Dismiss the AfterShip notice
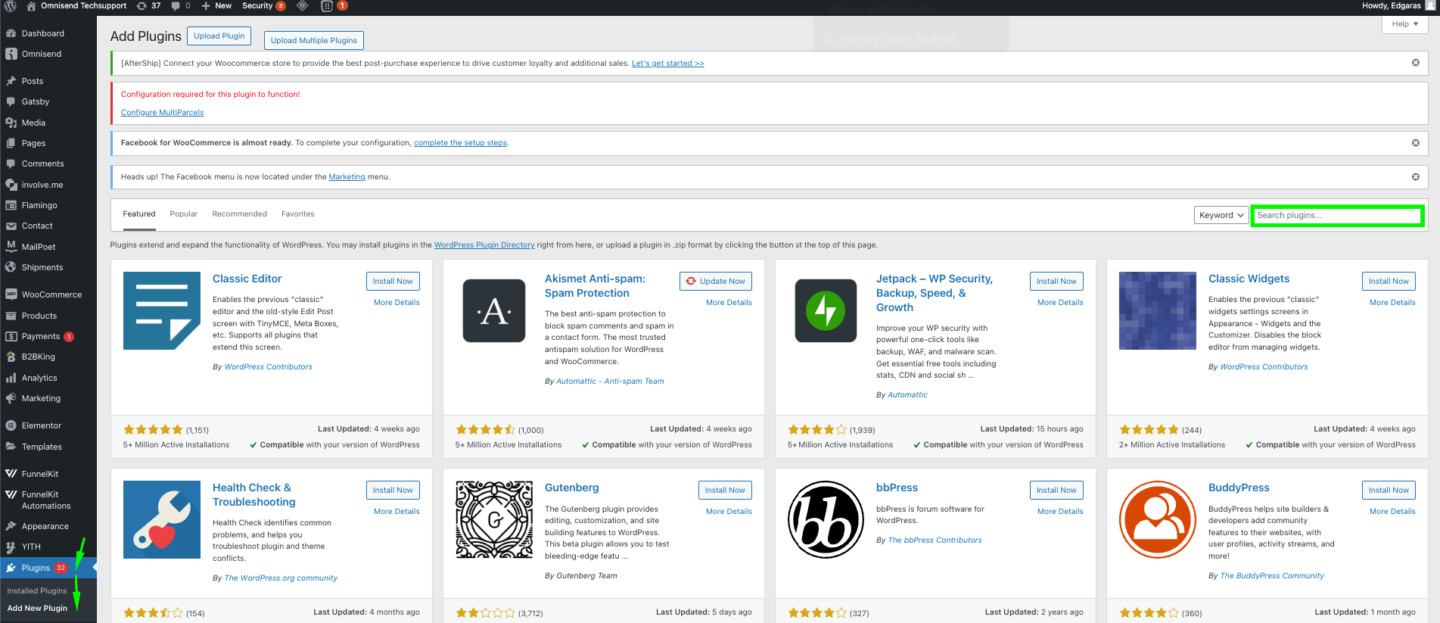This screenshot has height=623, width=1440. pyautogui.click(x=1415, y=62)
